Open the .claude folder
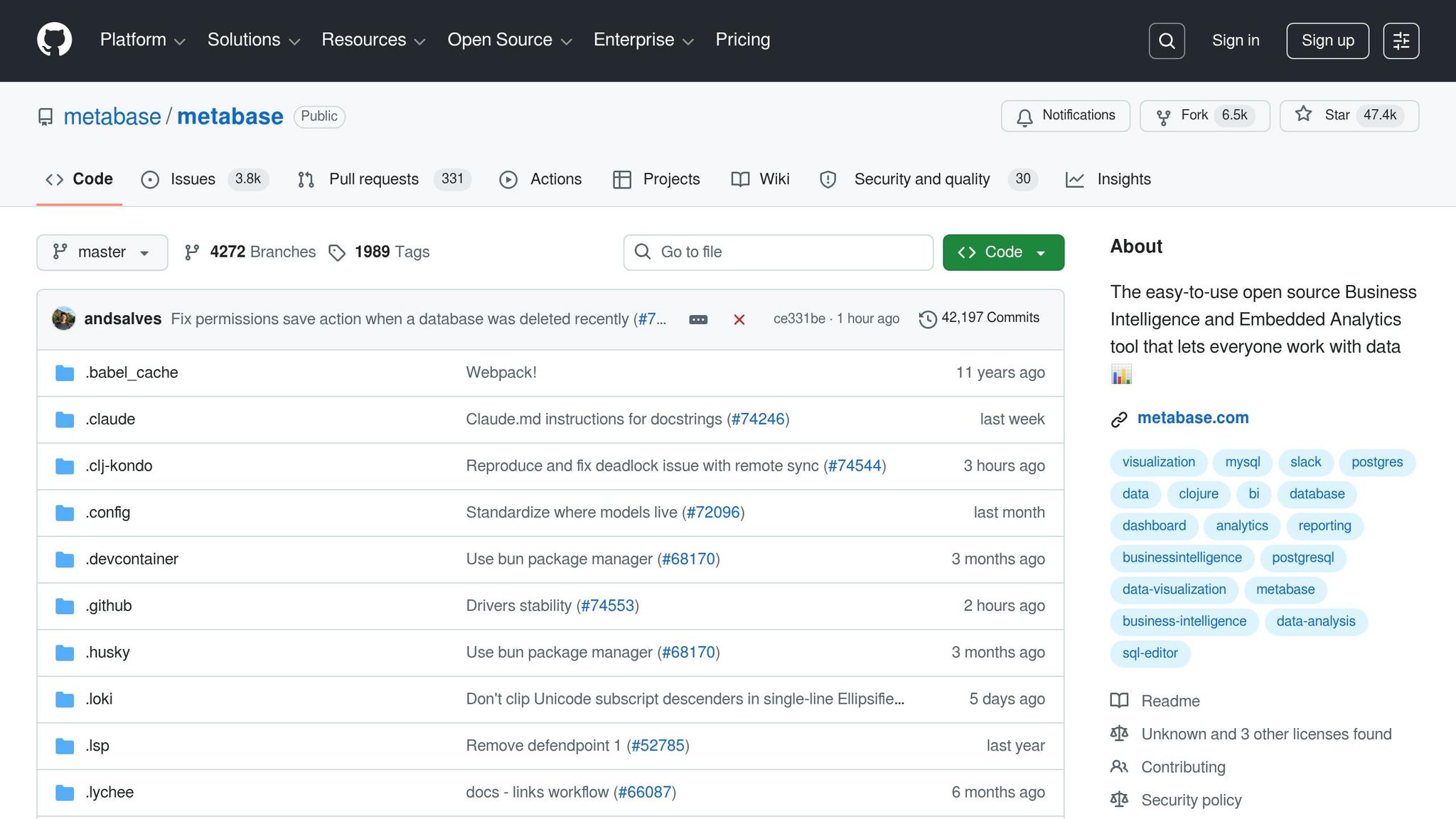 (x=110, y=419)
